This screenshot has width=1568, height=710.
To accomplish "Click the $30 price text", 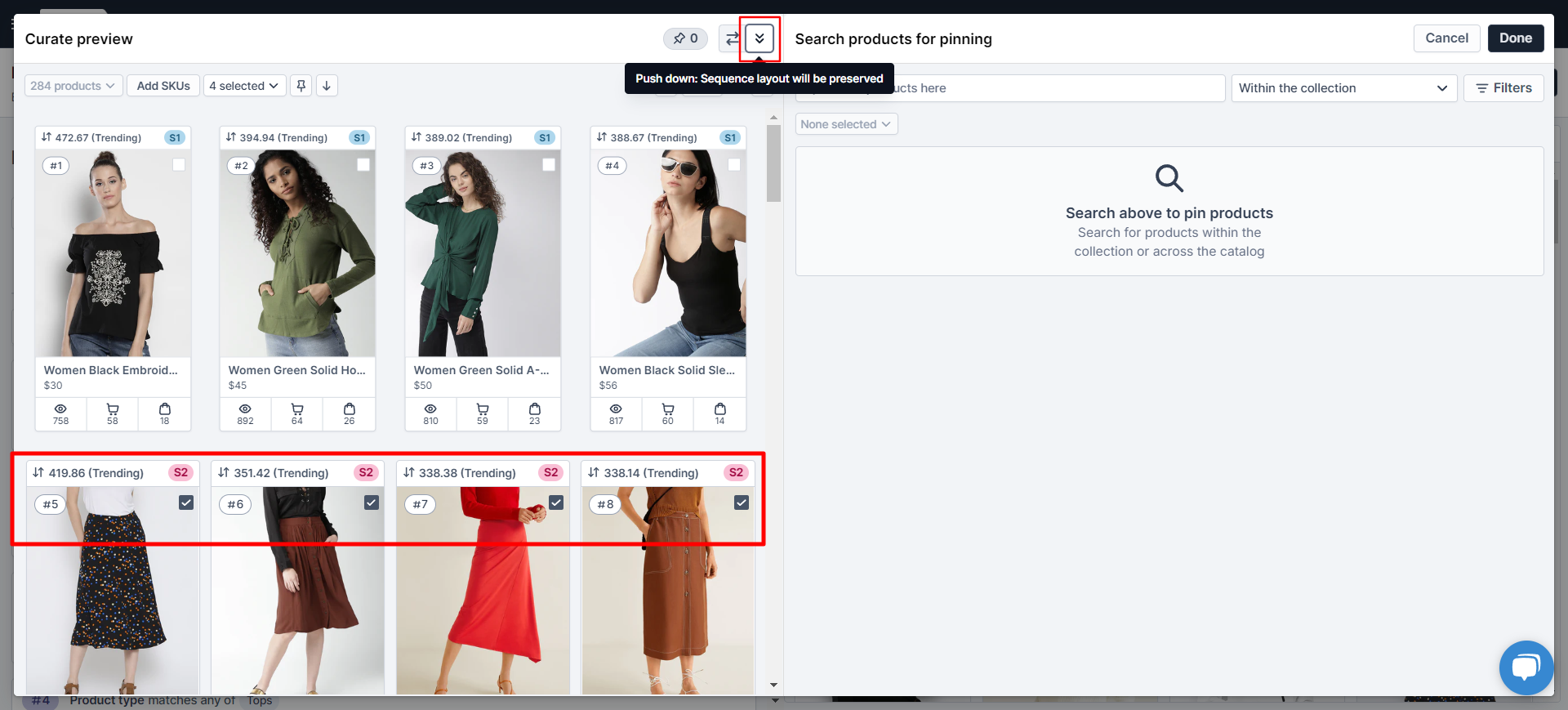I will tap(53, 385).
